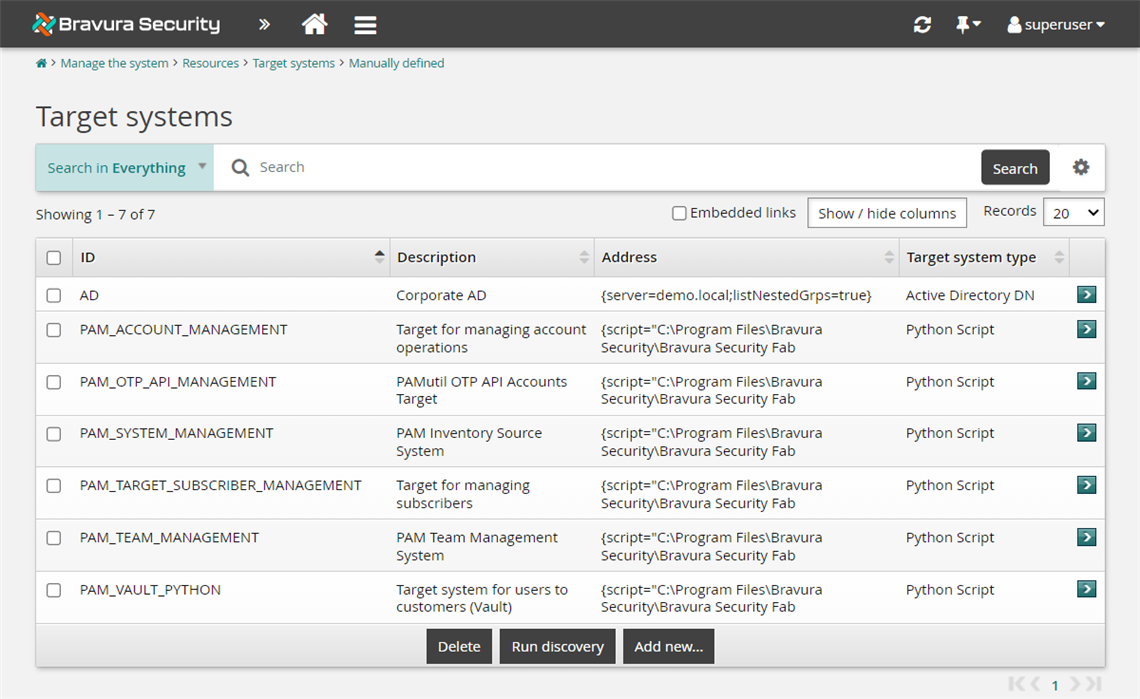Open the green detail arrow on the AD row

pyautogui.click(x=1086, y=295)
